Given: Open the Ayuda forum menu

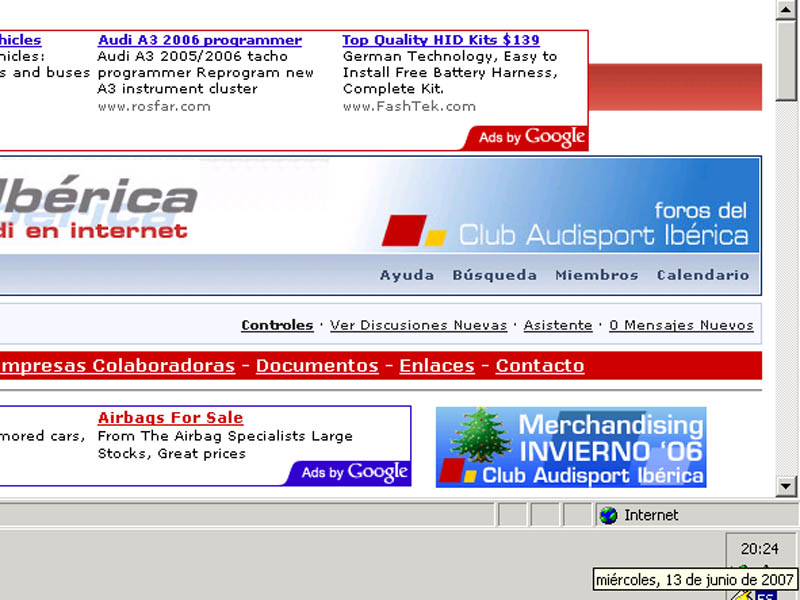Looking at the screenshot, I should point(407,276).
